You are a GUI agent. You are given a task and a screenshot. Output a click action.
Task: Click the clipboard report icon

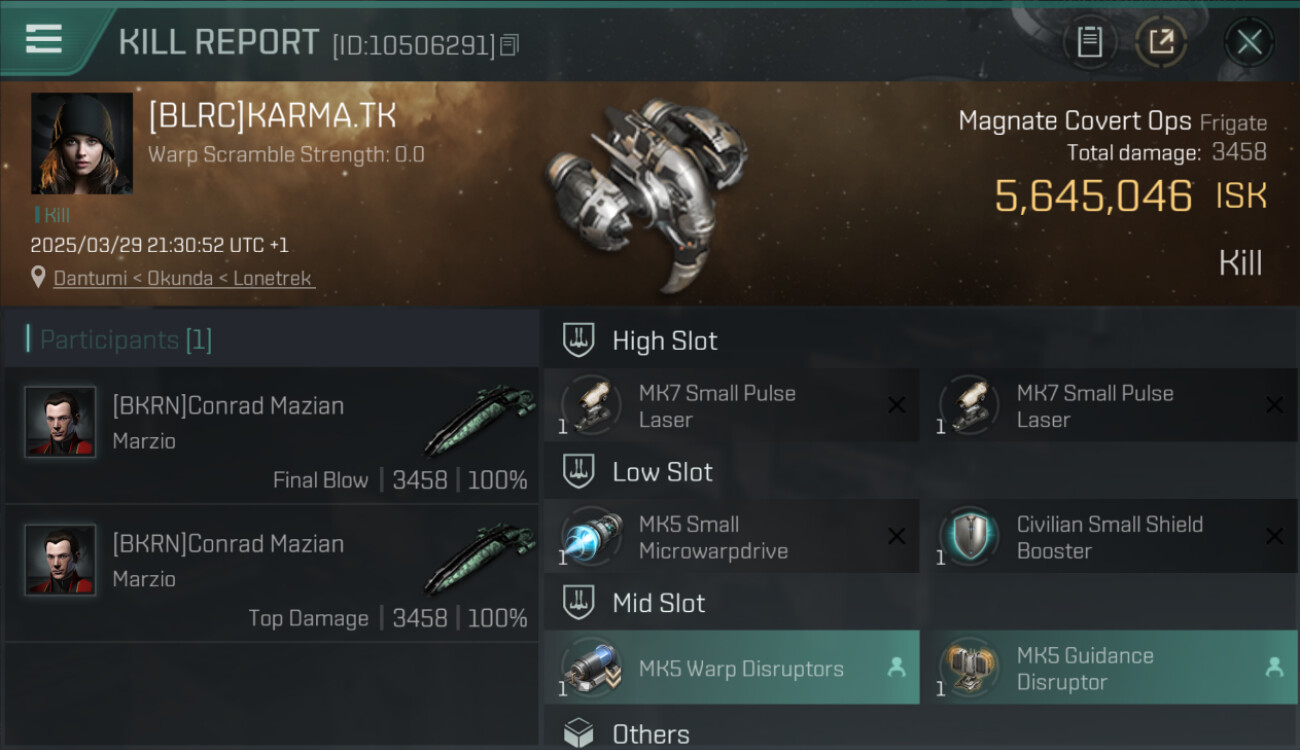tap(1089, 42)
